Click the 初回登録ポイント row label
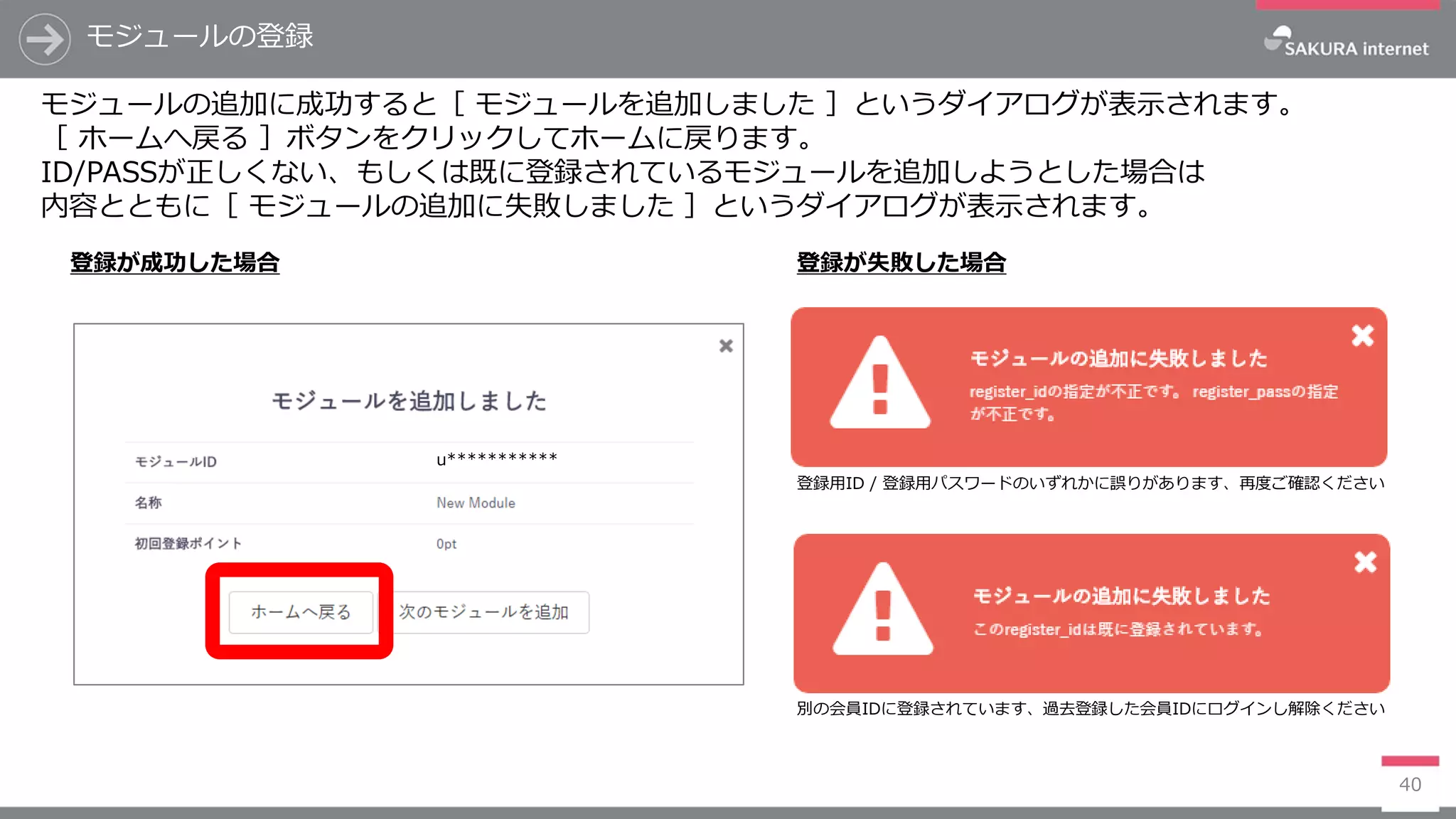The width and height of the screenshot is (1456, 819). point(188,544)
